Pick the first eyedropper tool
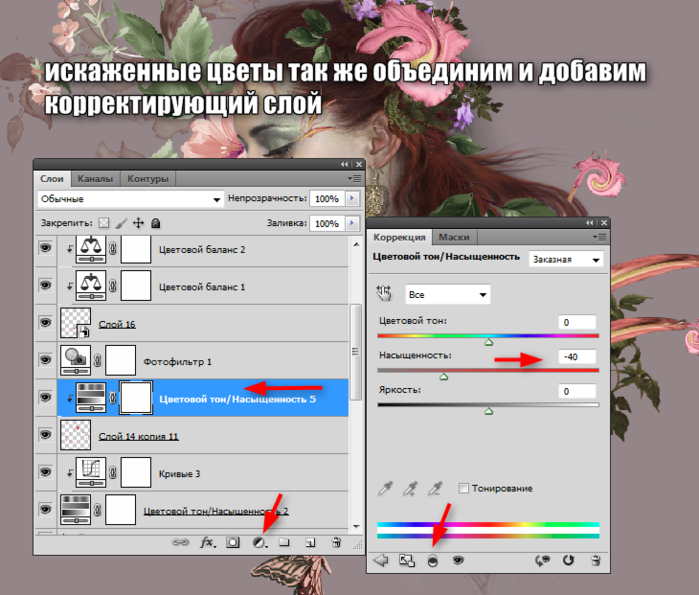 [385, 488]
